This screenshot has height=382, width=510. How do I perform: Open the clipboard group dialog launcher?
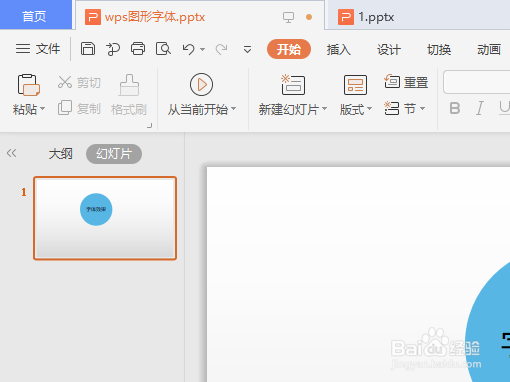click(x=150, y=125)
